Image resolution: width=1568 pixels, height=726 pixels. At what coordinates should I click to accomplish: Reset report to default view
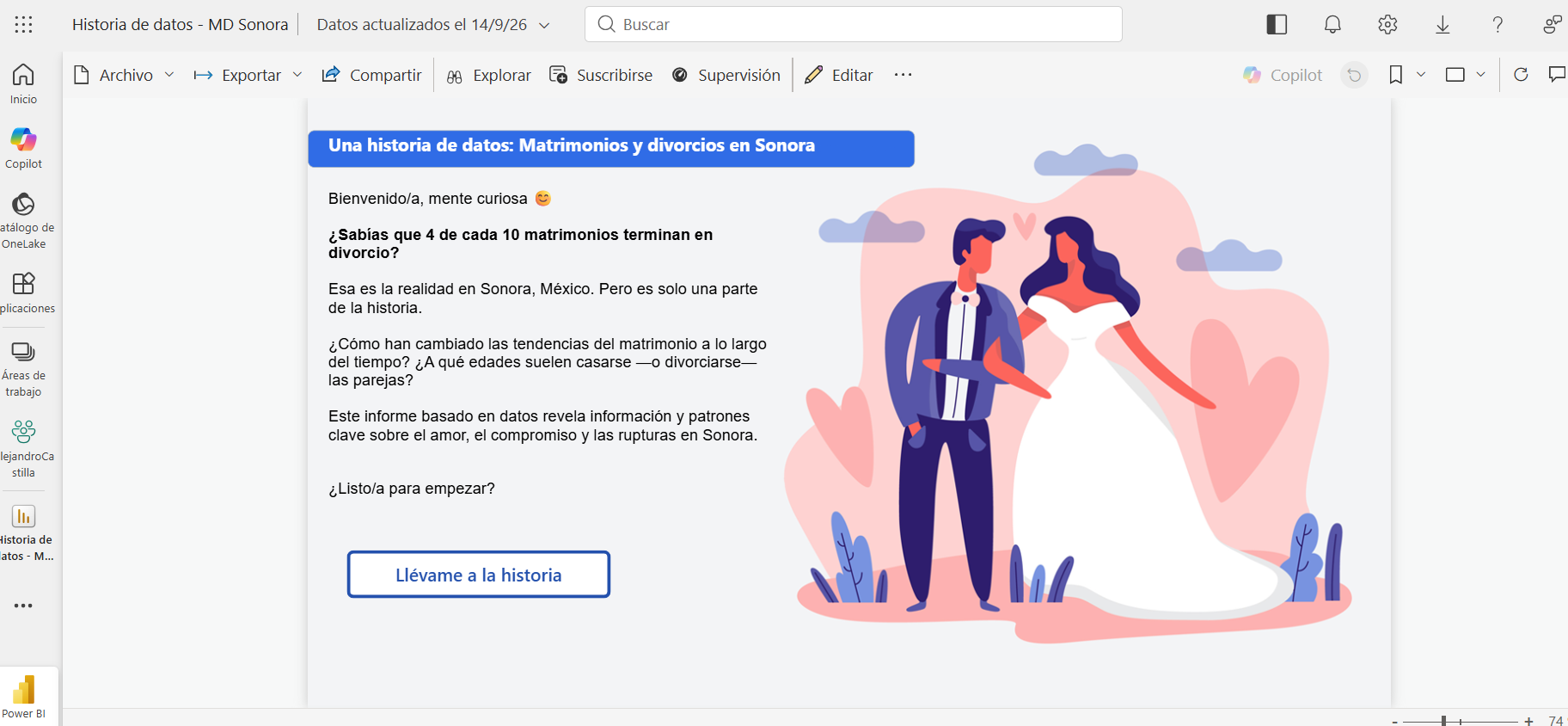(1354, 76)
